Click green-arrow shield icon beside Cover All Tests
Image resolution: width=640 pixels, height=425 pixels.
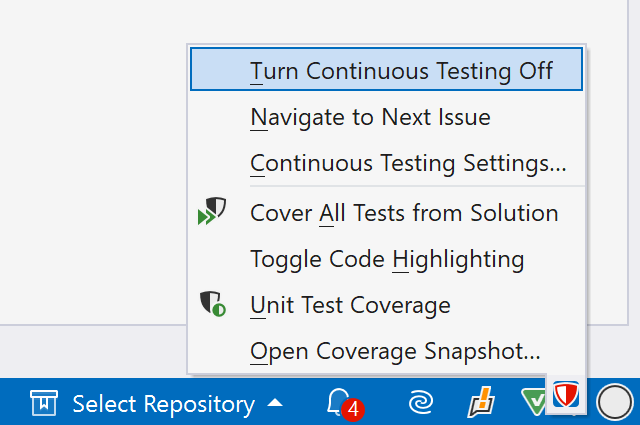pyautogui.click(x=212, y=212)
